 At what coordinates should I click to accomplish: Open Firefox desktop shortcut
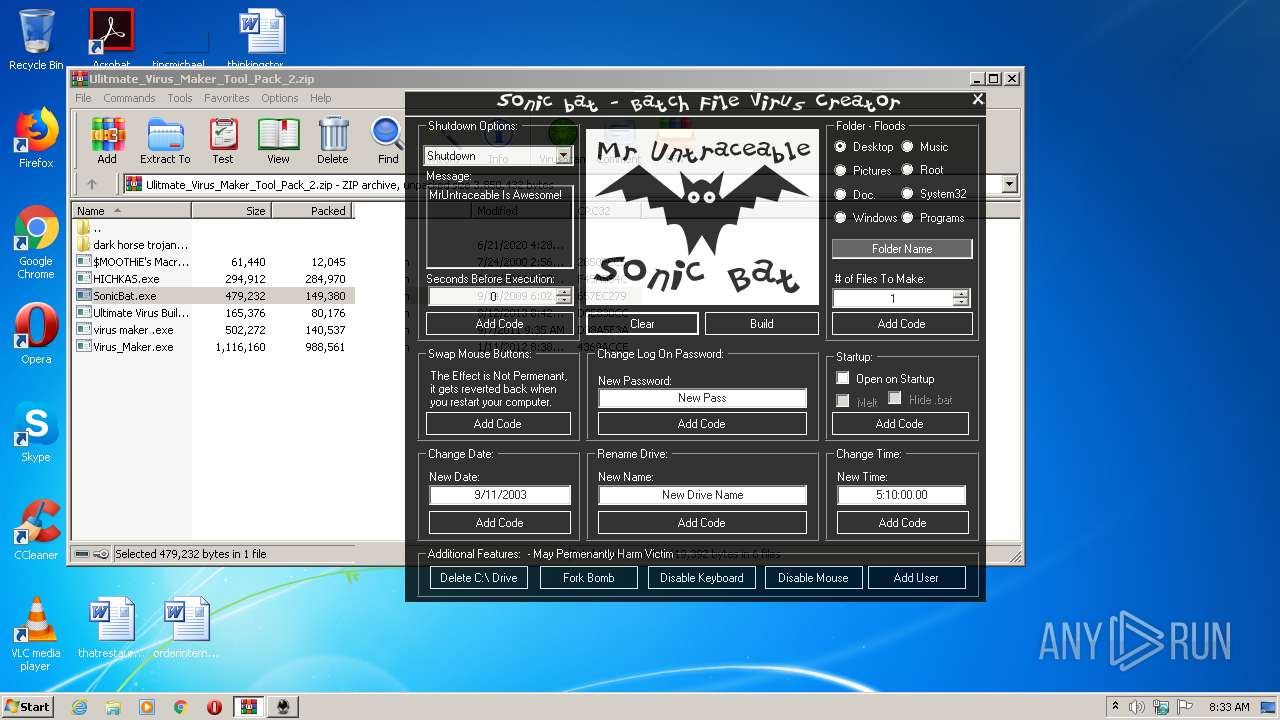pyautogui.click(x=36, y=138)
